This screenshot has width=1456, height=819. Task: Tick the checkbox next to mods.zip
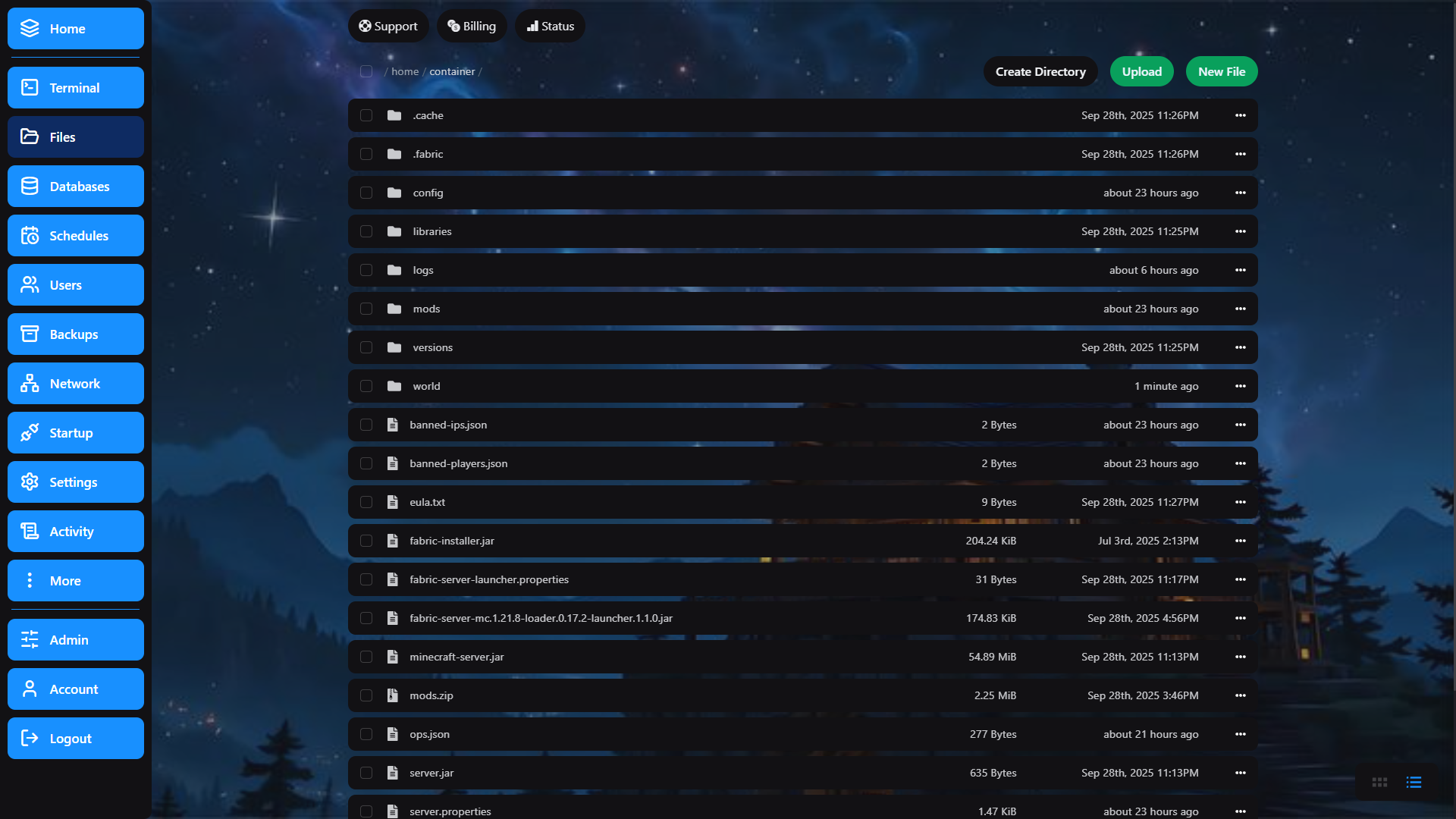pos(367,695)
